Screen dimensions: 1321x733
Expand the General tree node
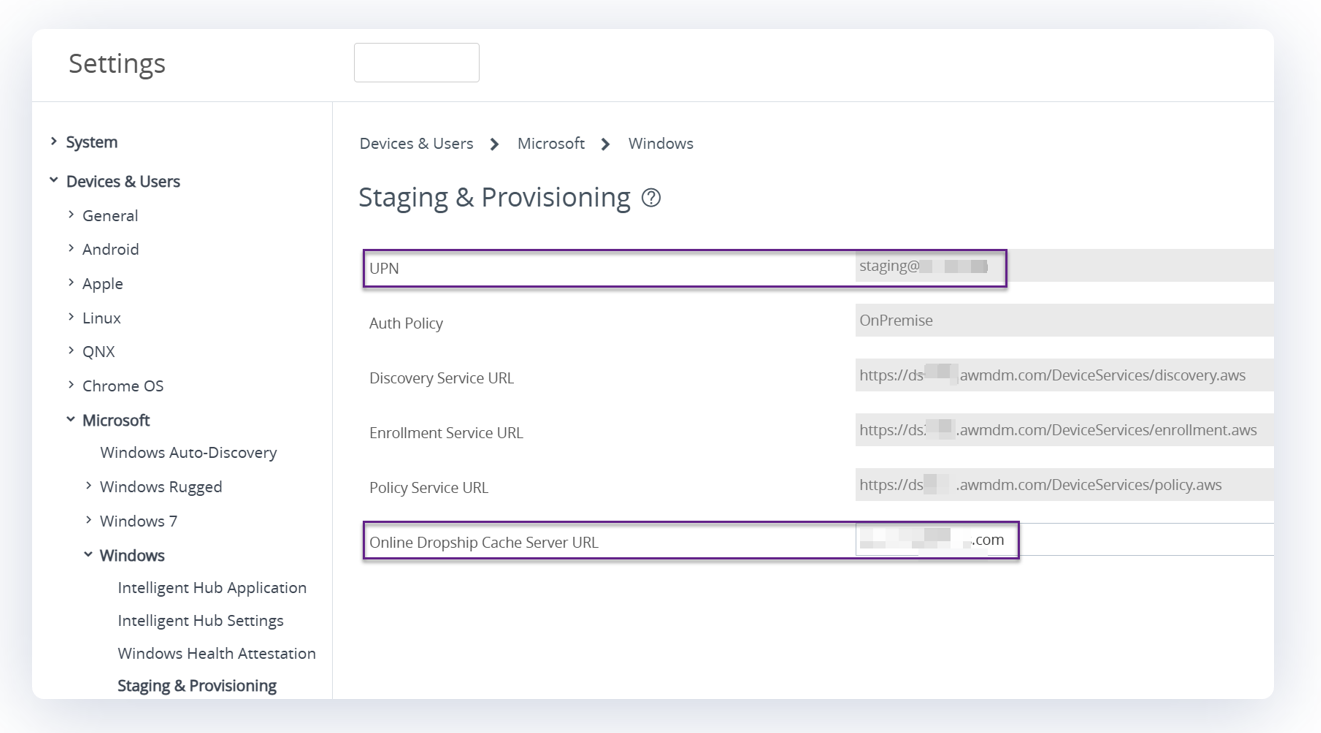pos(71,215)
